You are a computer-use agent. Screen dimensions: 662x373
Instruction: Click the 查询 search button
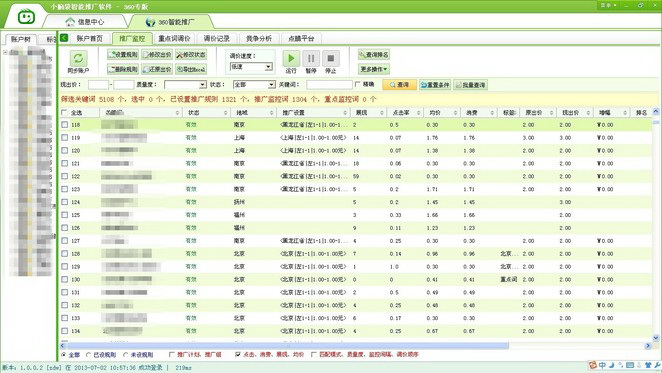point(399,85)
